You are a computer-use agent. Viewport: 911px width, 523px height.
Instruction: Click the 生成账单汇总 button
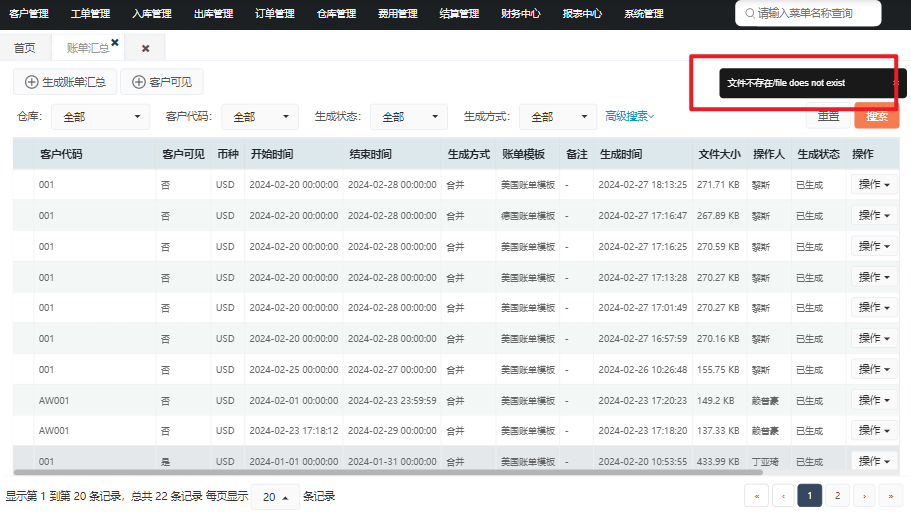click(65, 82)
